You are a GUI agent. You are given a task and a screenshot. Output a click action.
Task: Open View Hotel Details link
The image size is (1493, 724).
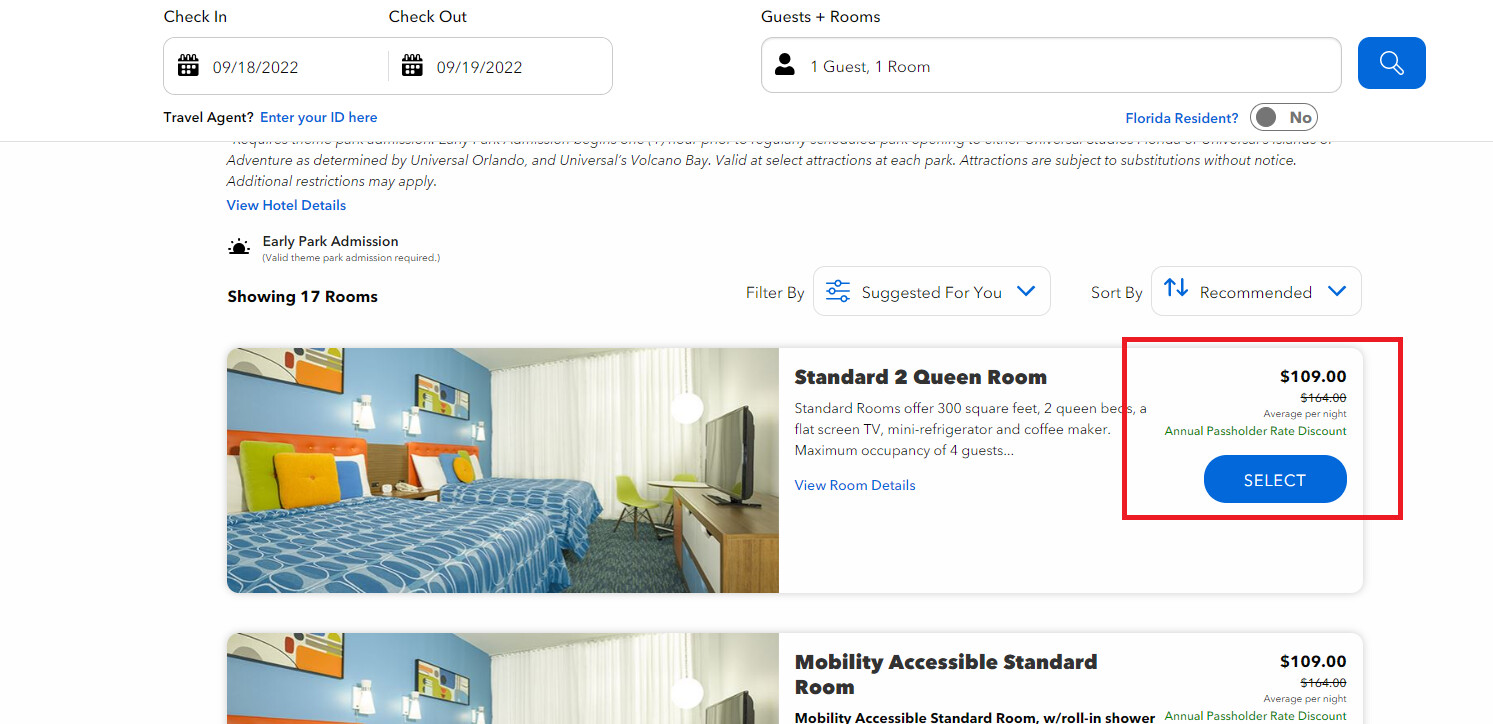coord(286,205)
